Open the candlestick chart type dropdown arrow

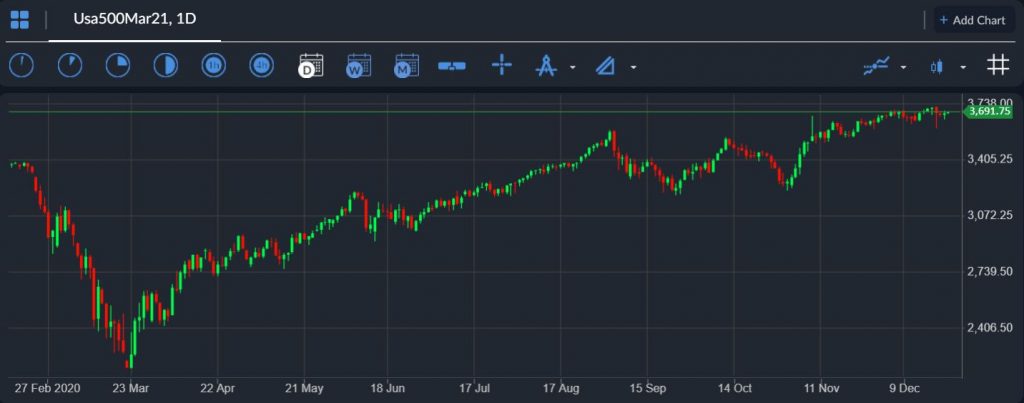(963, 67)
